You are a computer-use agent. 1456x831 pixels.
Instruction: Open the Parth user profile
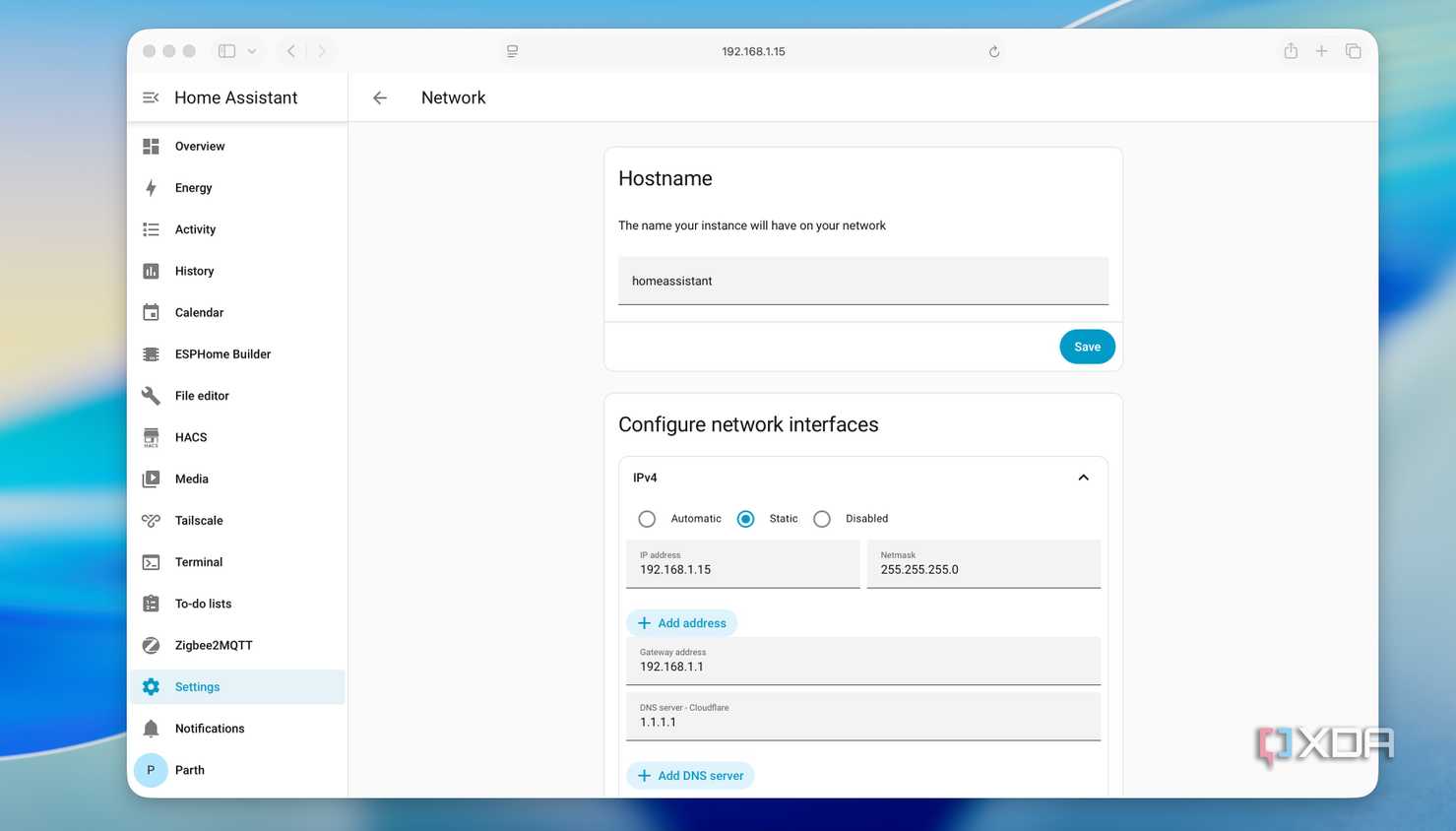(x=237, y=770)
